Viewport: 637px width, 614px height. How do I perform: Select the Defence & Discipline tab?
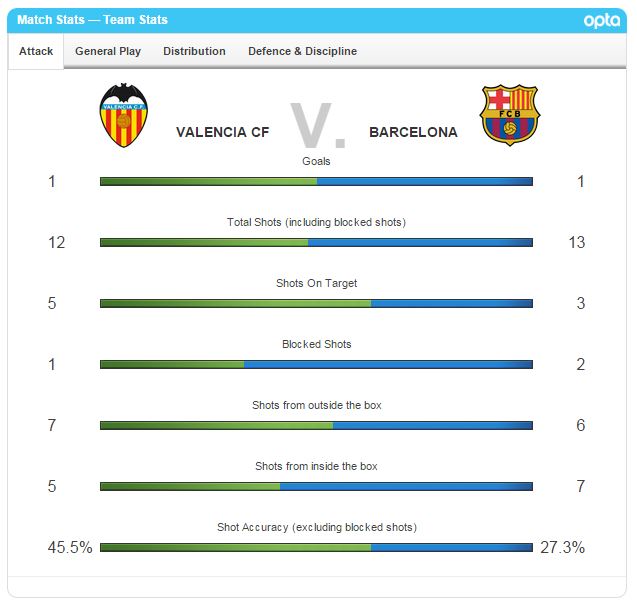pyautogui.click(x=302, y=51)
